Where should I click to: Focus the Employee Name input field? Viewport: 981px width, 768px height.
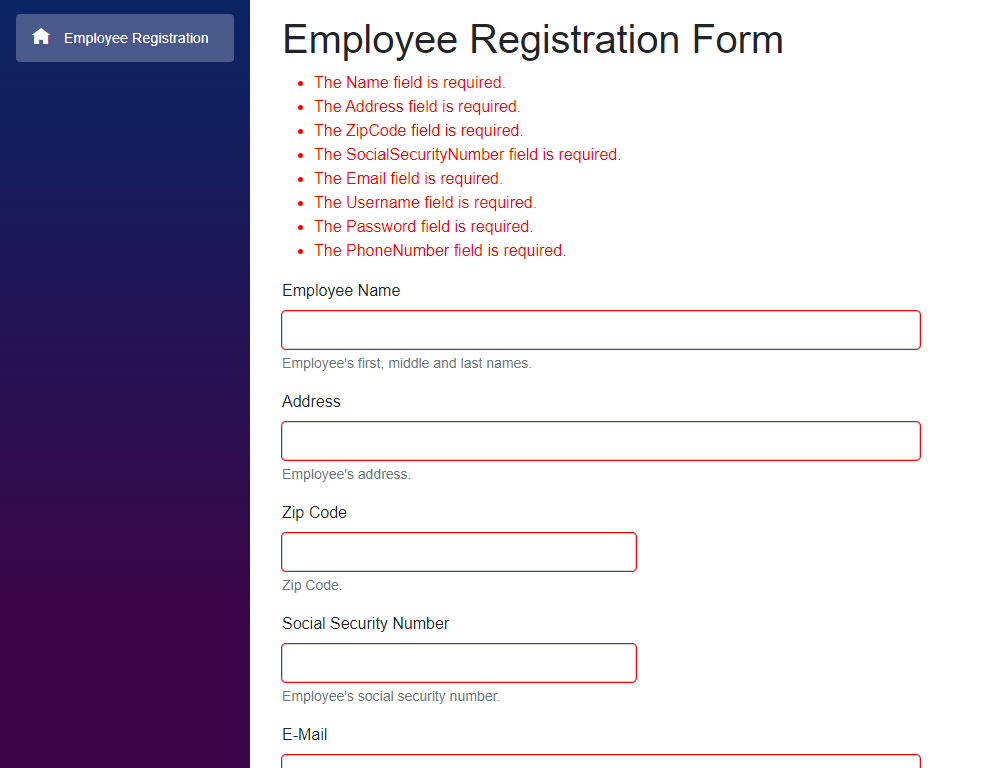[600, 330]
